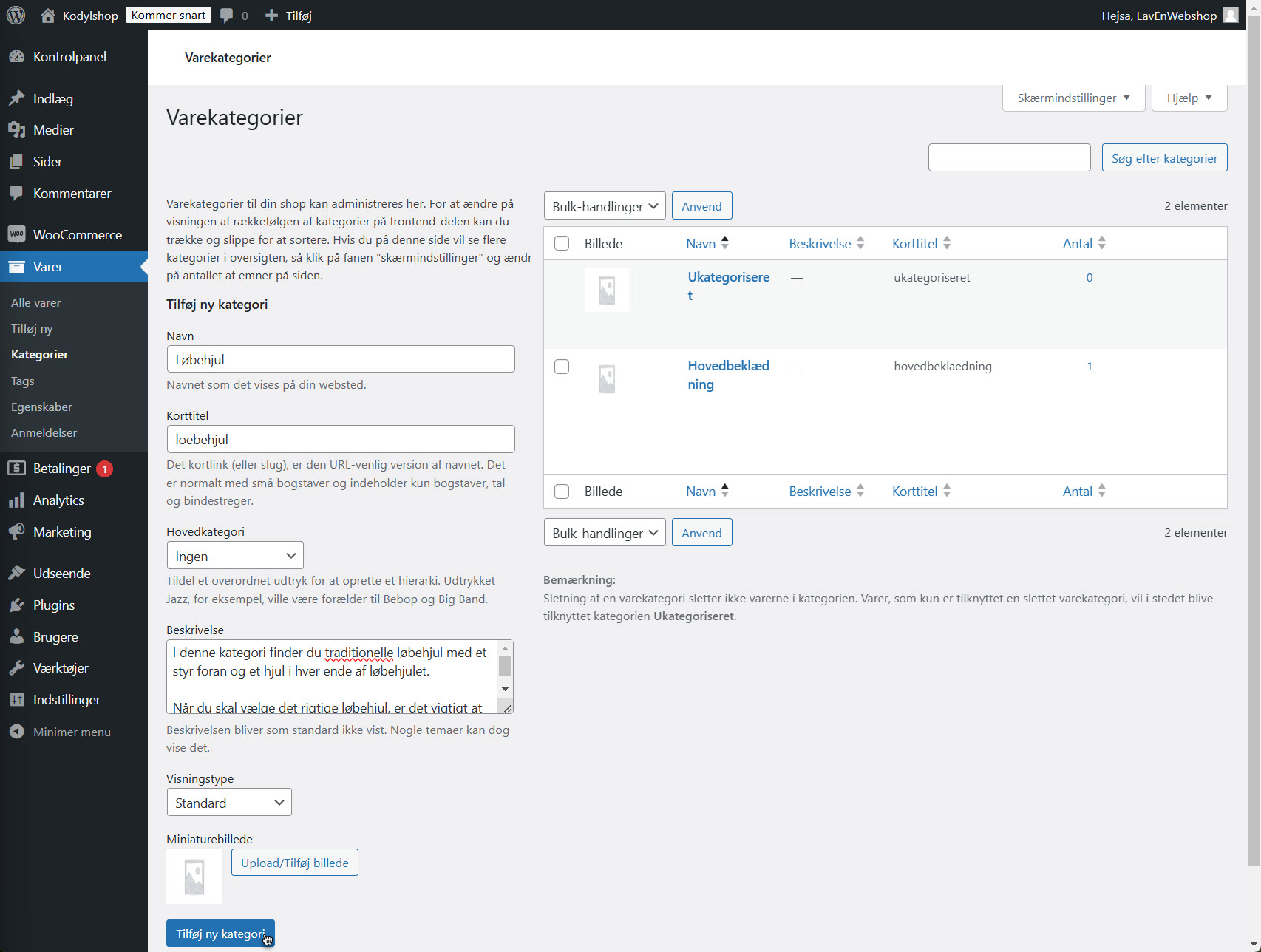Click the Værktøjer wrench icon
This screenshot has height=952, width=1261.
(x=16, y=668)
